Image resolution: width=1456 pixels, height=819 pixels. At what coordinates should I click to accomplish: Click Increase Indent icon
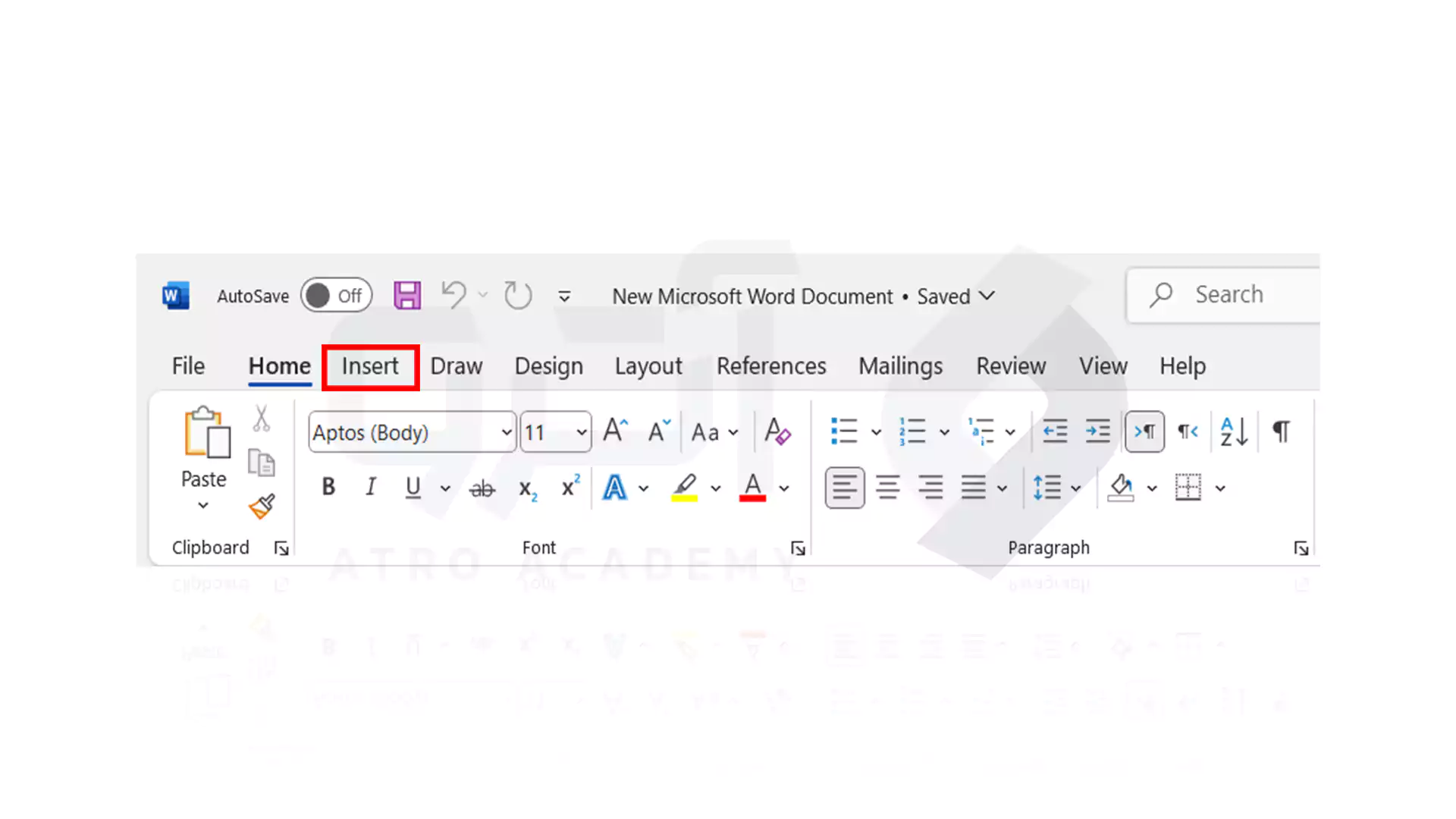(x=1097, y=431)
